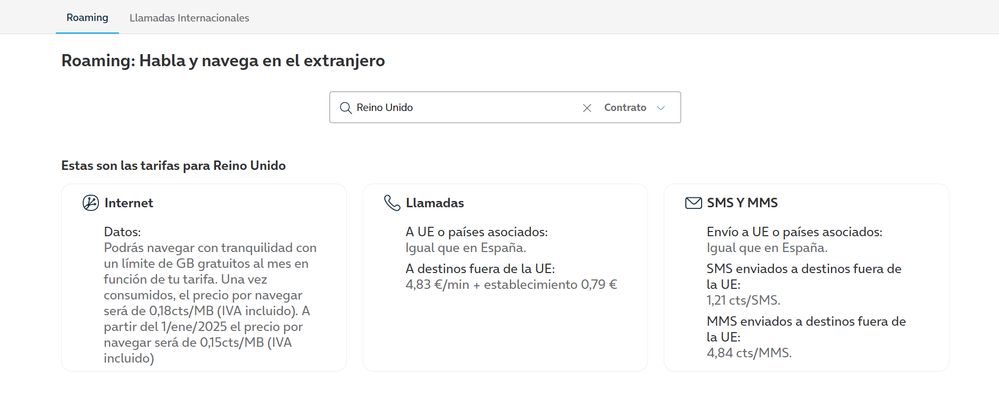This screenshot has width=999, height=393.
Task: Expand the chevron next to Contrato
Action: 661,108
